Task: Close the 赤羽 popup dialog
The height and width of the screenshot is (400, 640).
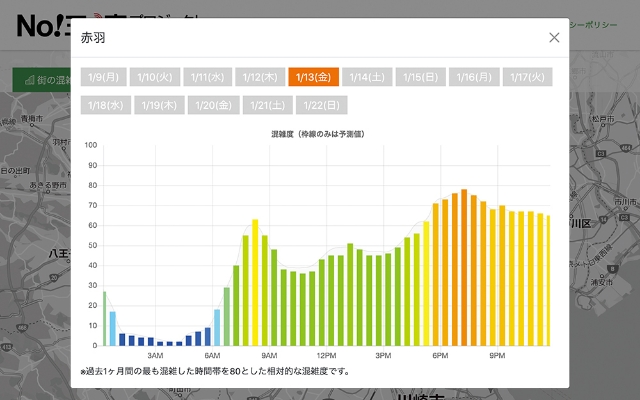Action: 554,38
